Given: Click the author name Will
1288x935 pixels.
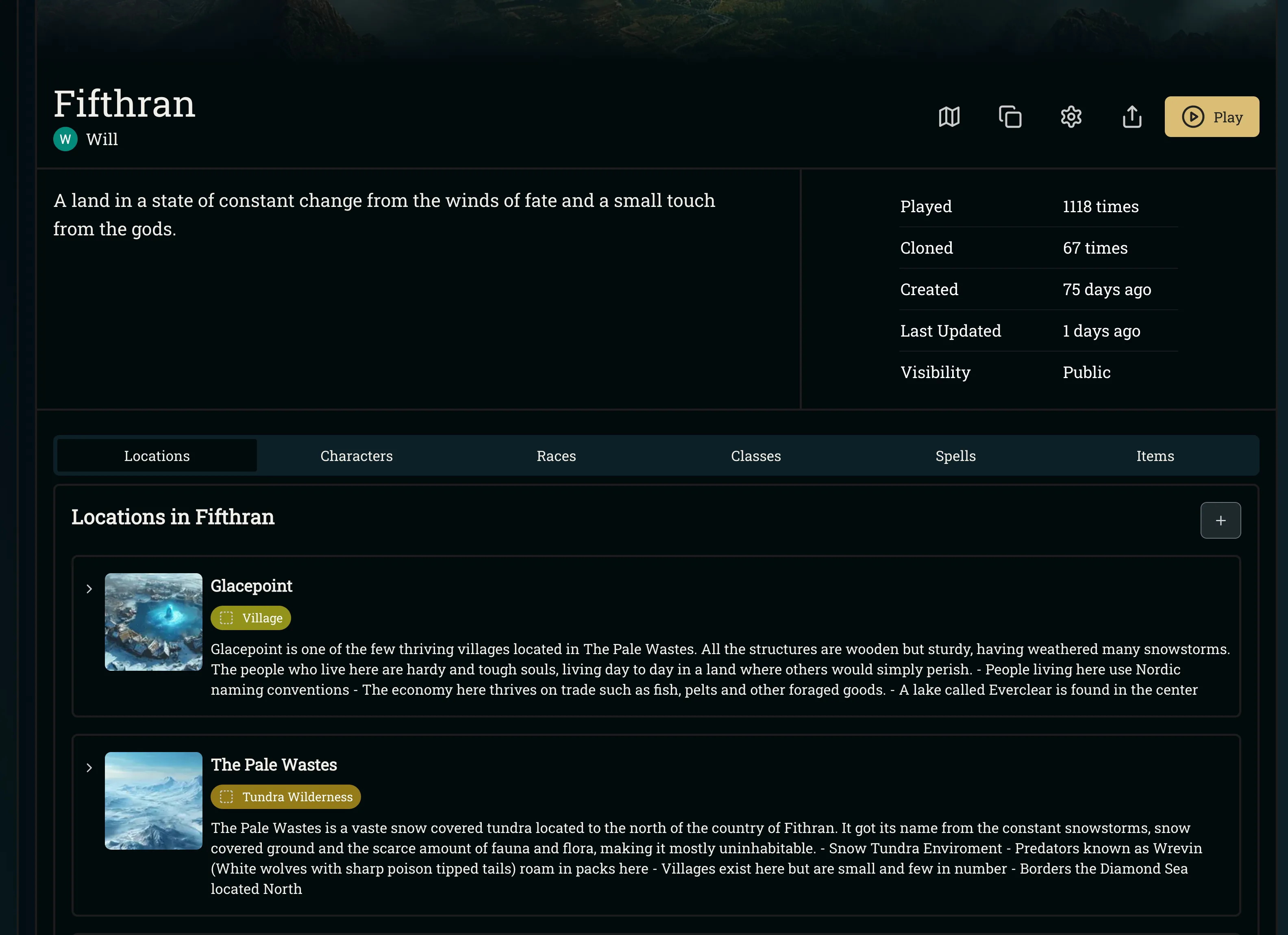Looking at the screenshot, I should (x=102, y=140).
